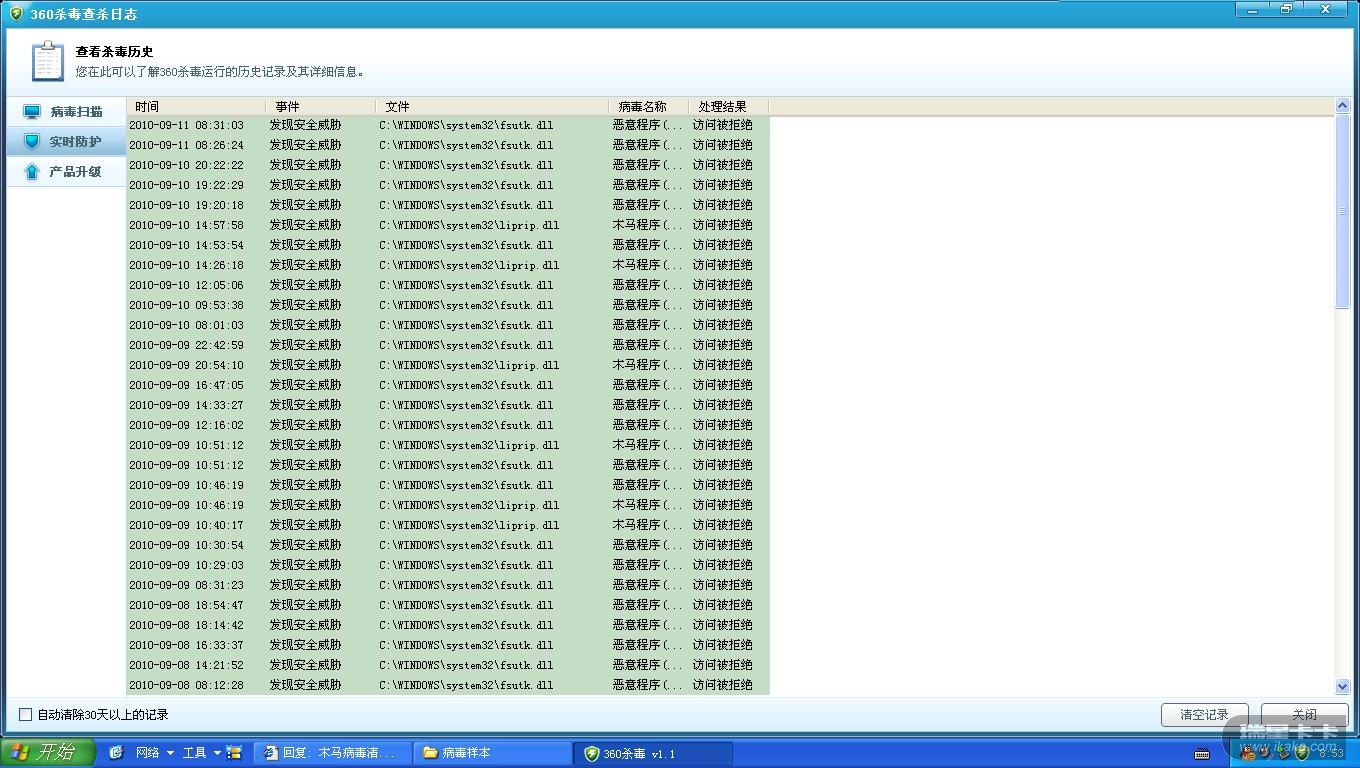Select the log row dated 2010-09-09 10:30:54
This screenshot has width=1360, height=768.
pyautogui.click(x=448, y=545)
